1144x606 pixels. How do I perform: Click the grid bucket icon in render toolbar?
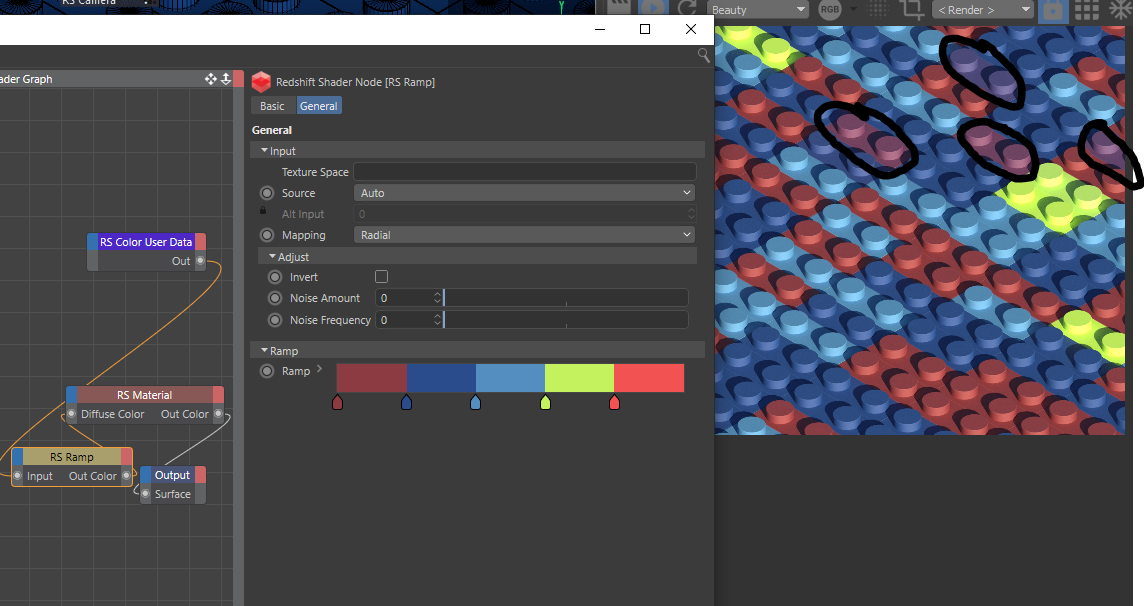[x=1086, y=9]
